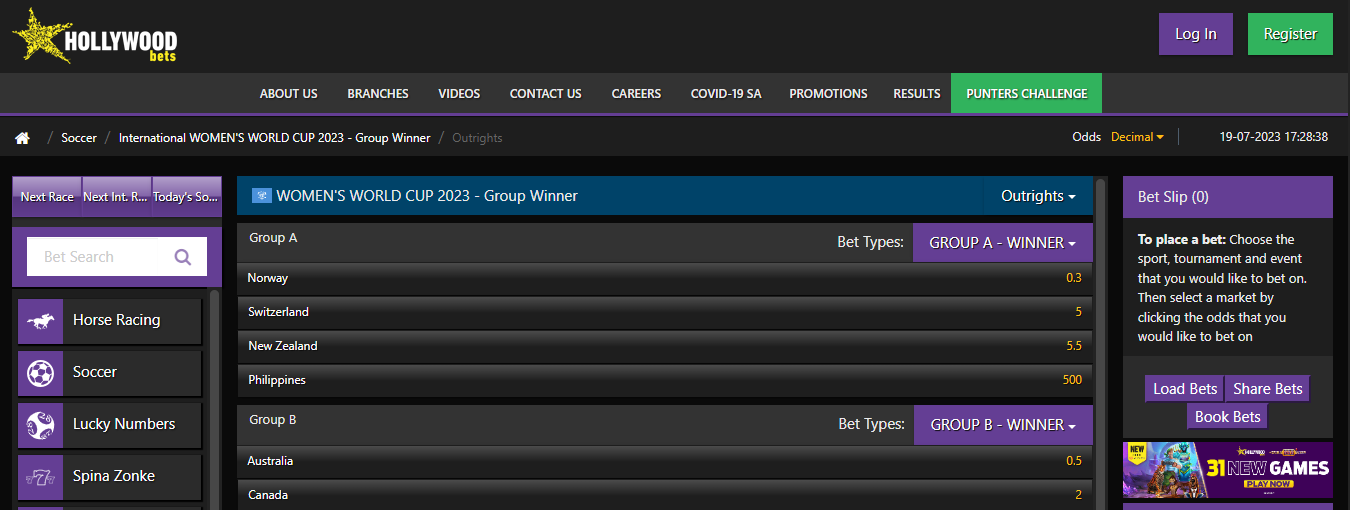1350x510 pixels.
Task: Open the VIDEOS menu item
Action: tap(459, 94)
